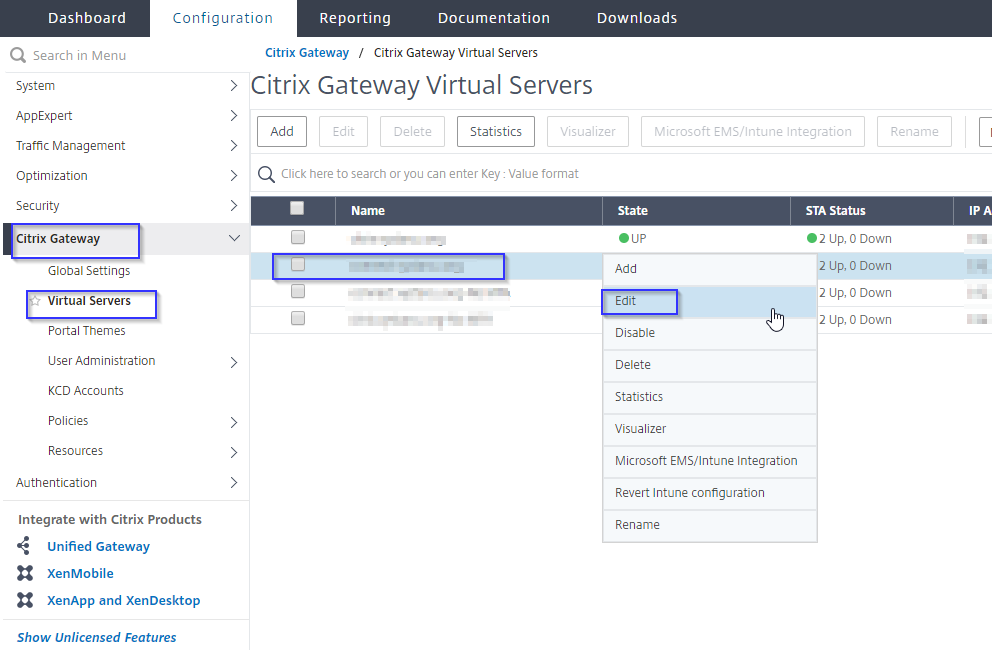The width and height of the screenshot is (992, 650).
Task: Click the green UP status dot
Action: (624, 239)
